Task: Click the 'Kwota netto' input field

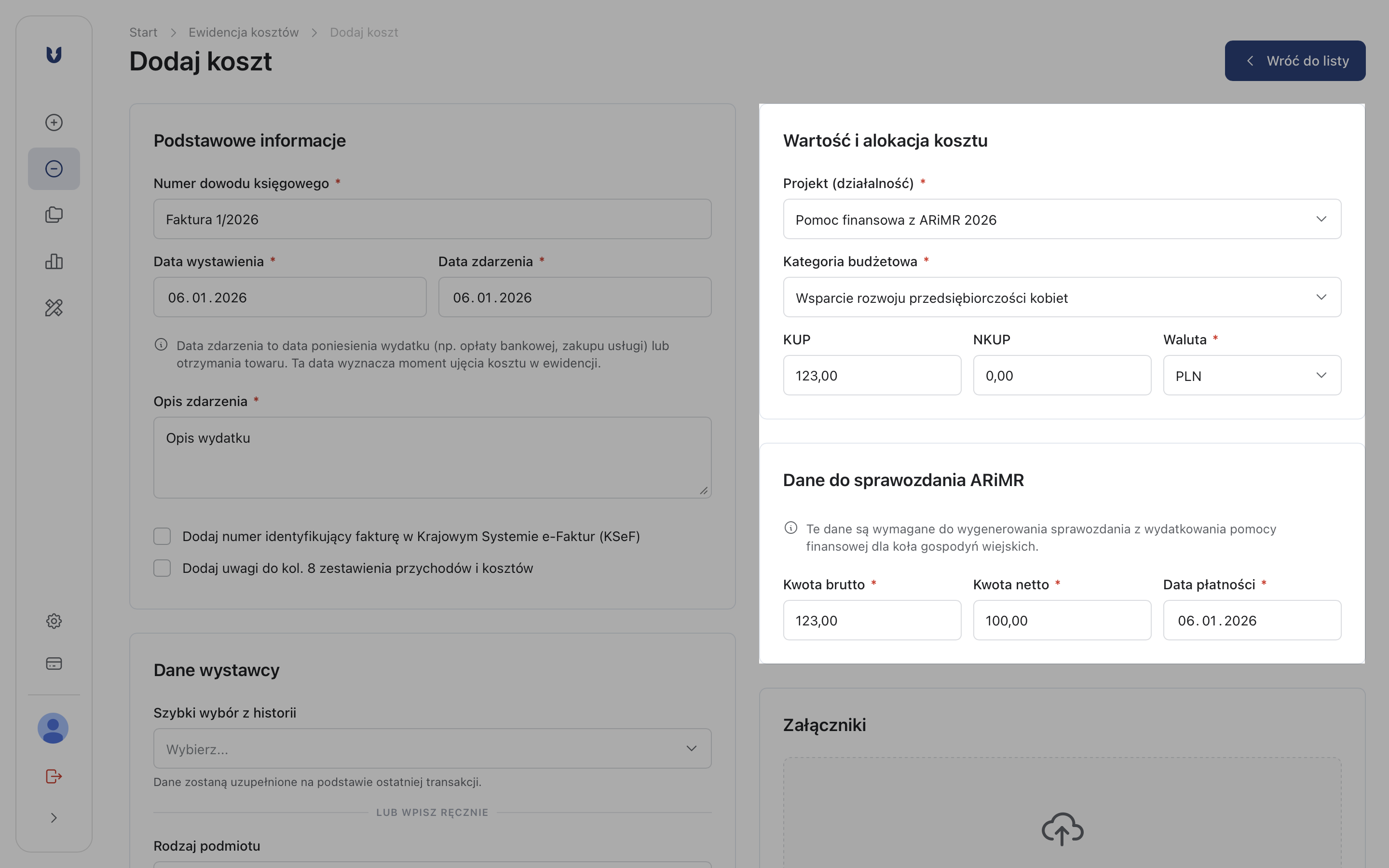Action: click(x=1061, y=620)
